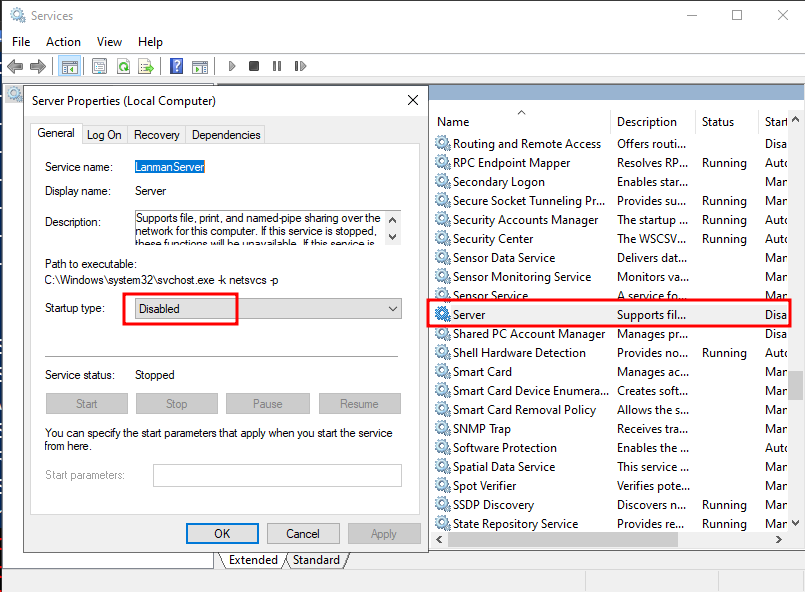Viewport: 805px width, 592px height.
Task: Click the Start Service play icon
Action: pyautogui.click(x=232, y=66)
